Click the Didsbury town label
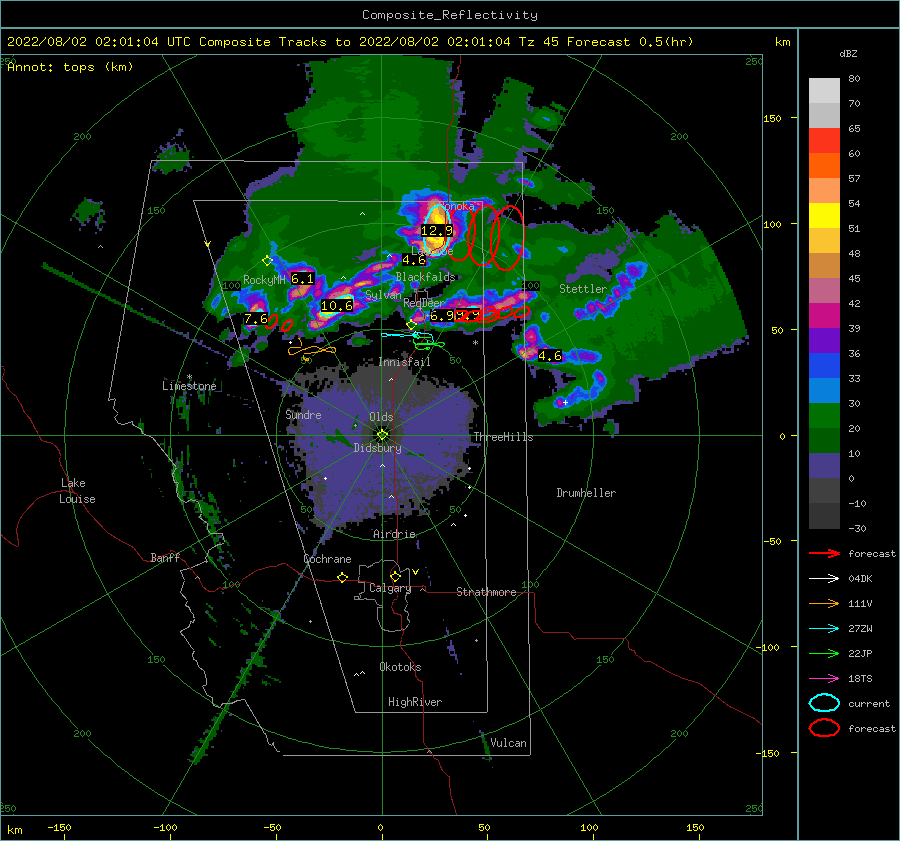 pos(378,448)
